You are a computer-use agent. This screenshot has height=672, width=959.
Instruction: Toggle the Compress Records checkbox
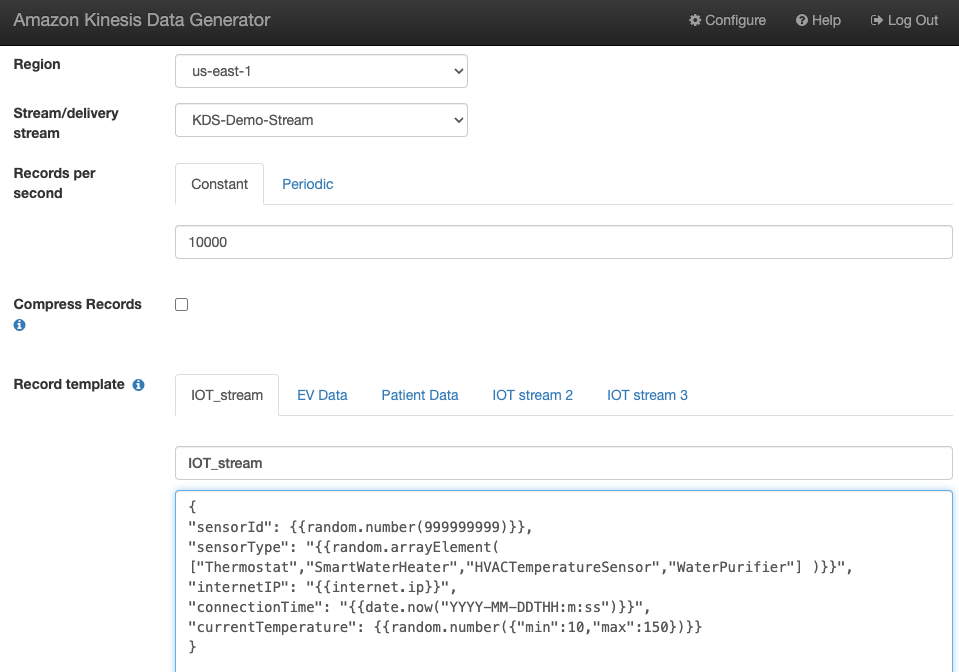(x=182, y=305)
